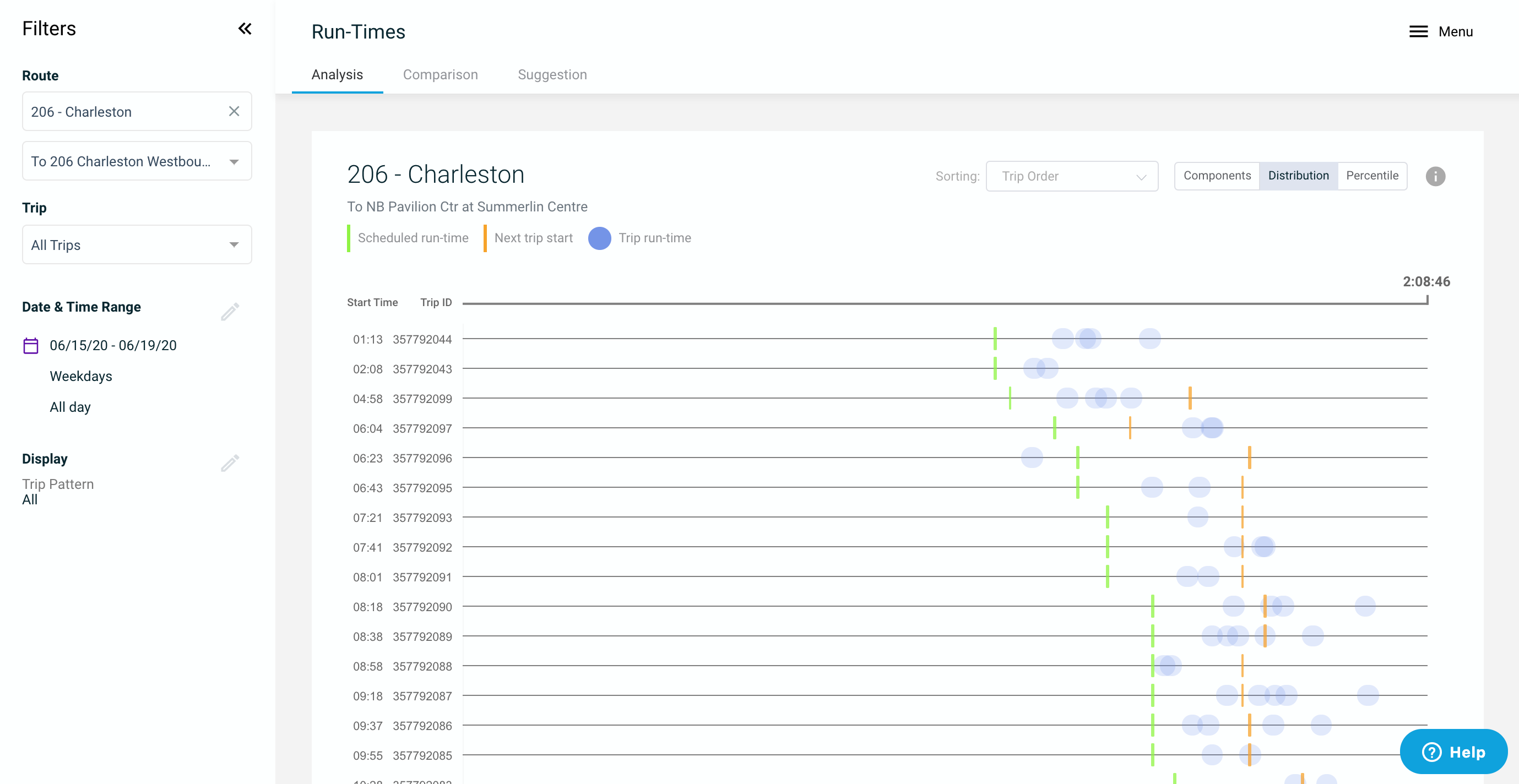Clear the 206 - Charleston route selection
1519x784 pixels.
point(234,111)
